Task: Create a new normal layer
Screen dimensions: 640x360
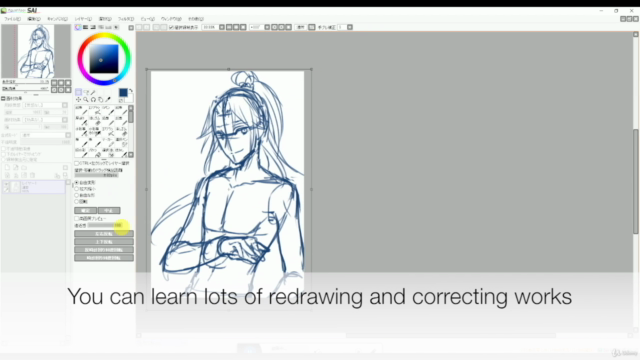Action: (x=7, y=168)
